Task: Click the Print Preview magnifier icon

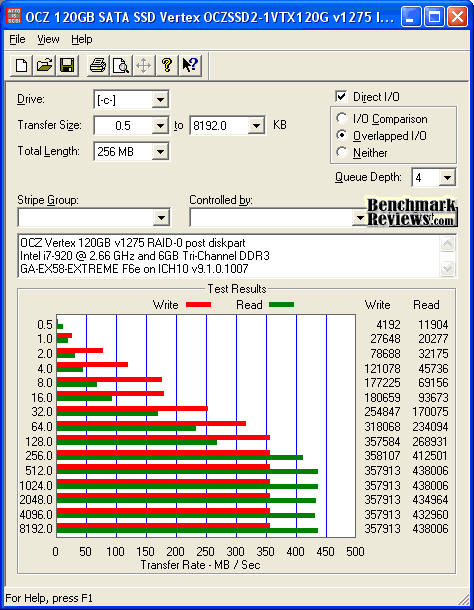Action: 121,65
